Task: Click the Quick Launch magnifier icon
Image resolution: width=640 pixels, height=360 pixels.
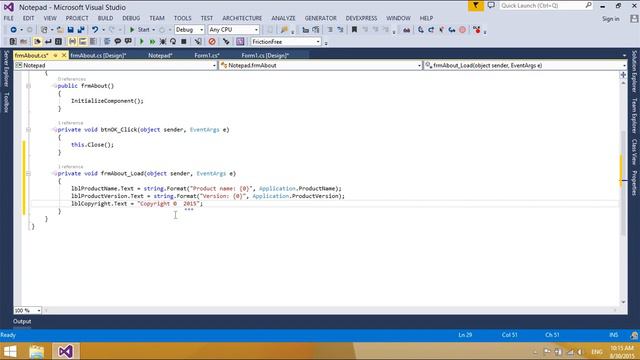Action: (x=588, y=5)
